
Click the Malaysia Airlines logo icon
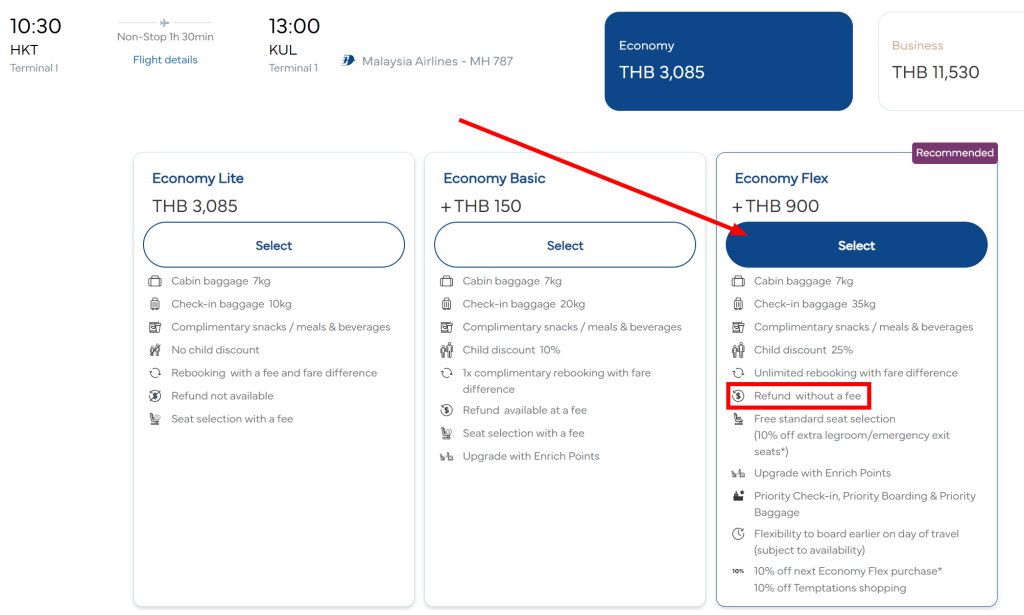click(348, 61)
